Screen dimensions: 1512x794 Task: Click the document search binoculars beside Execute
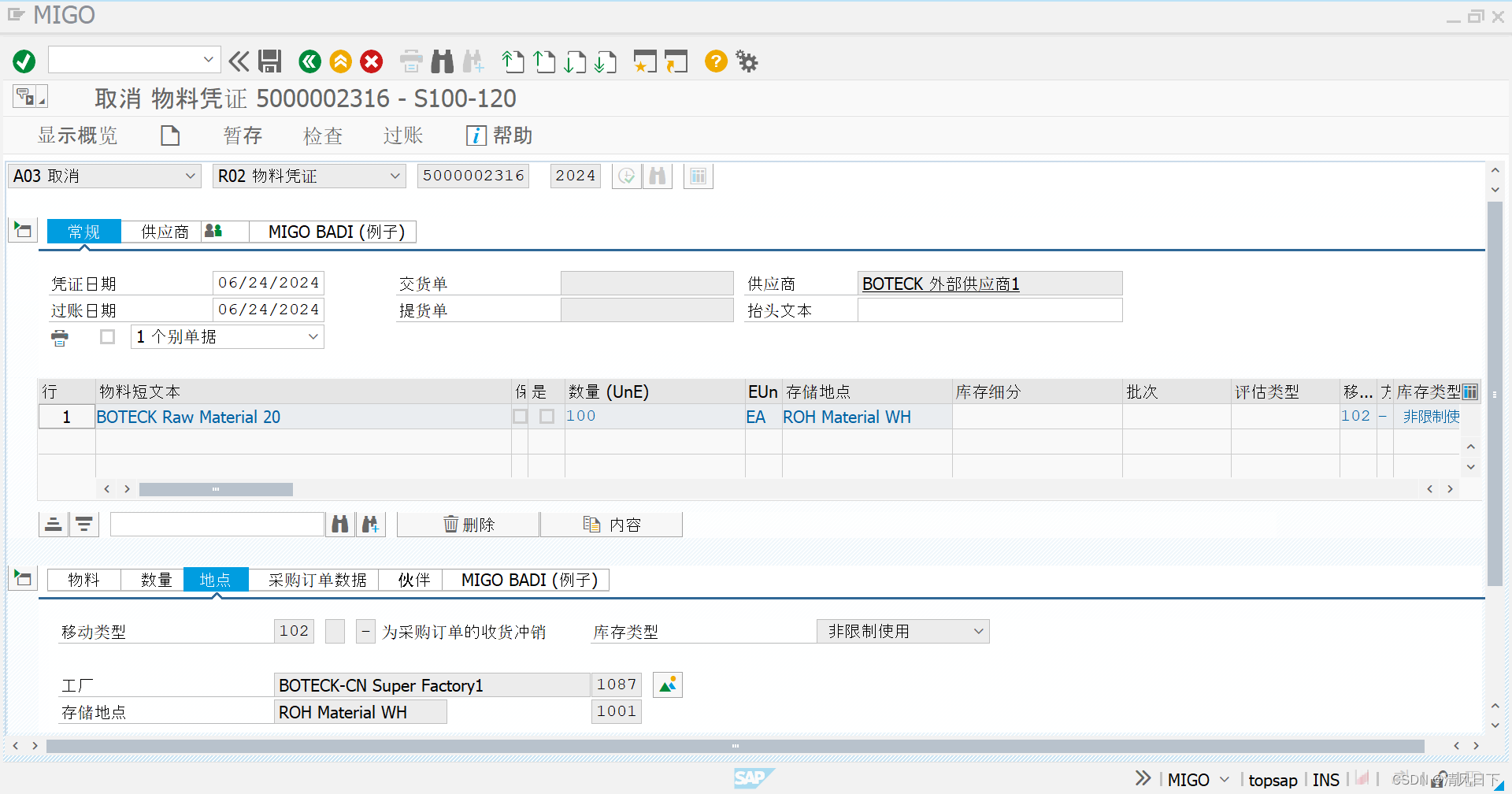tap(658, 176)
